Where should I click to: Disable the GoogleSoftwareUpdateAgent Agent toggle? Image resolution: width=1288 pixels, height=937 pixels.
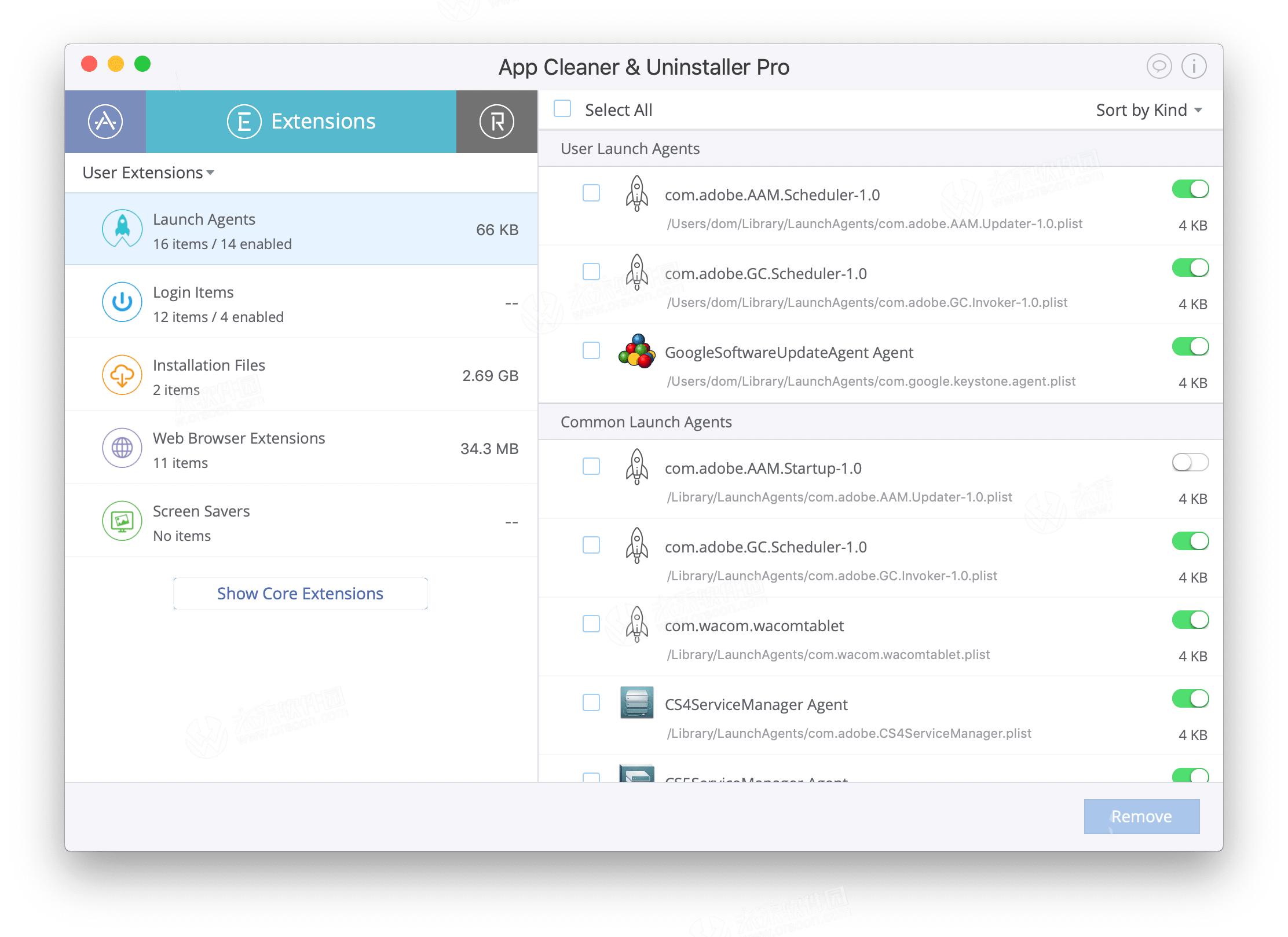[1190, 346]
